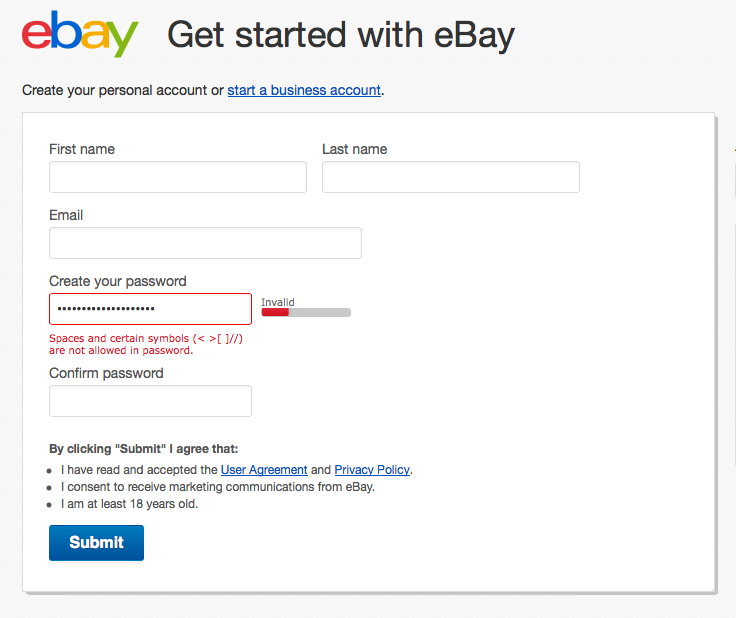
Task: Focus the Confirm password input box
Action: pos(150,401)
